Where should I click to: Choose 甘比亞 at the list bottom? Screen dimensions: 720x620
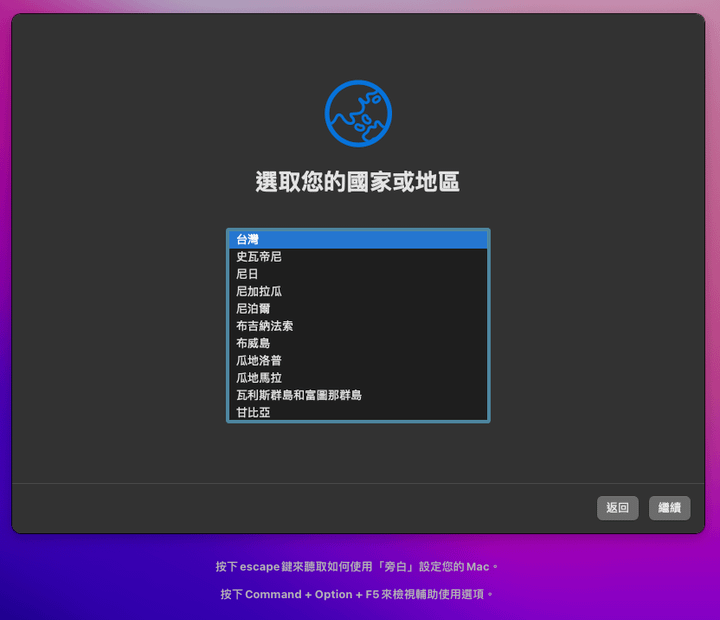(x=358, y=412)
